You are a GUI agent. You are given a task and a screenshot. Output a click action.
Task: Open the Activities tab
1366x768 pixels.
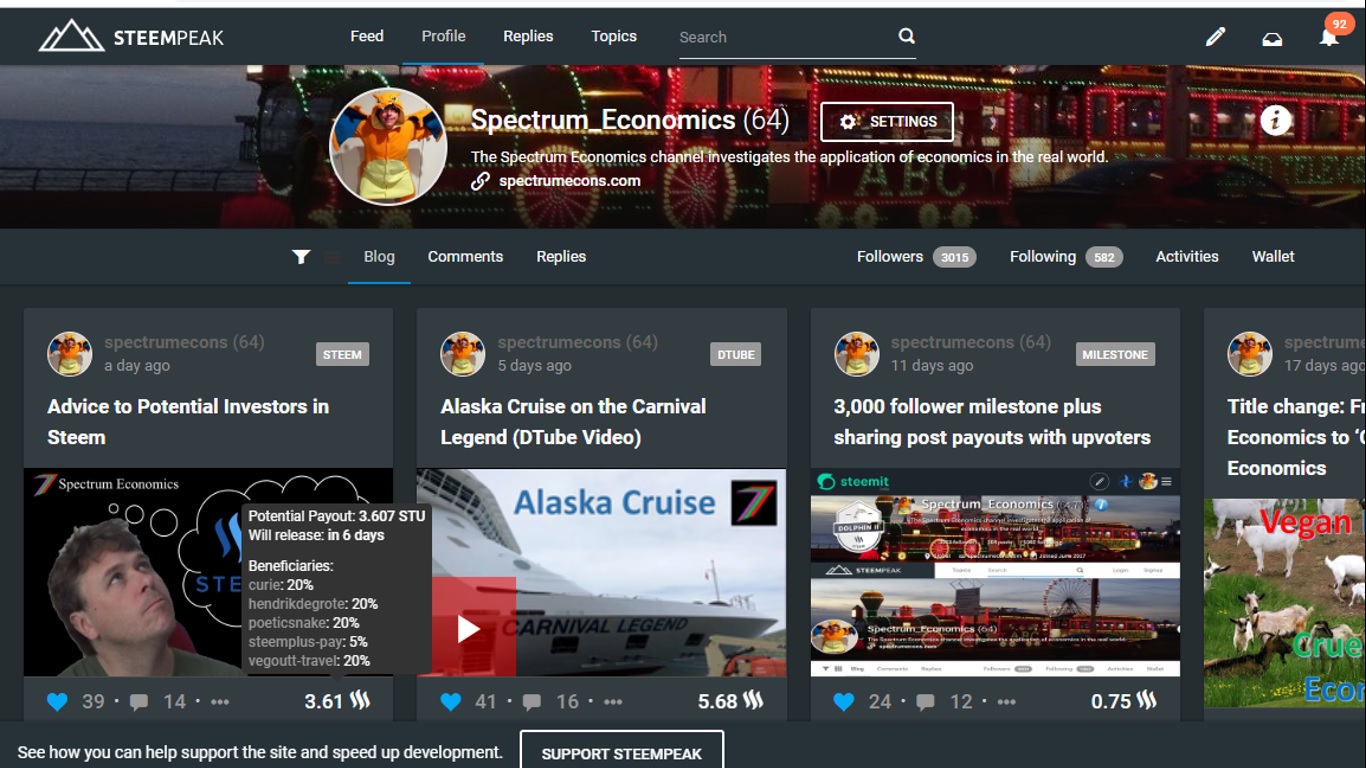coord(1187,257)
